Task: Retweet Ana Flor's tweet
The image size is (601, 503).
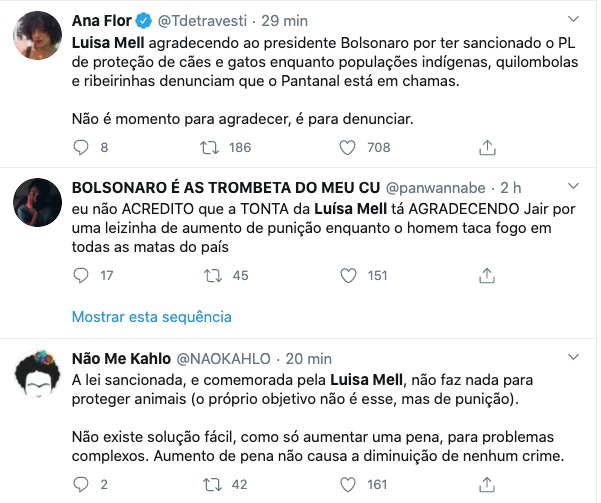Action: click(210, 148)
